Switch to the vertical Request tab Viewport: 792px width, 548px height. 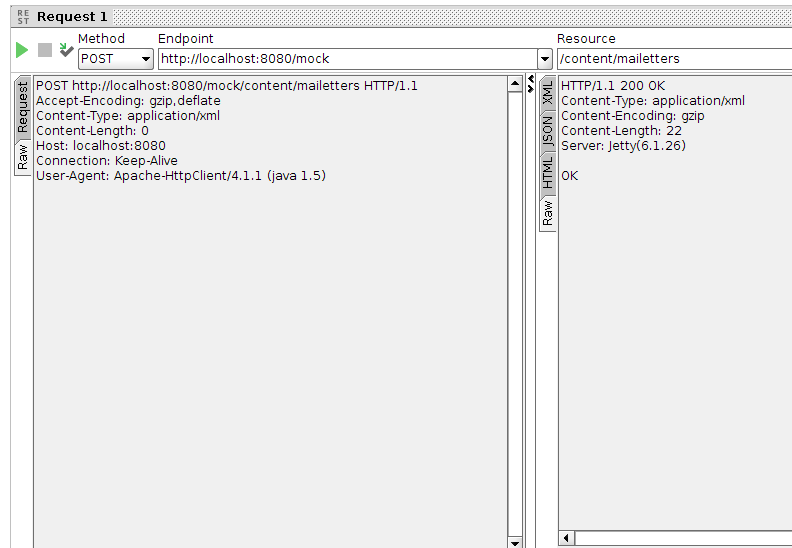pos(23,108)
